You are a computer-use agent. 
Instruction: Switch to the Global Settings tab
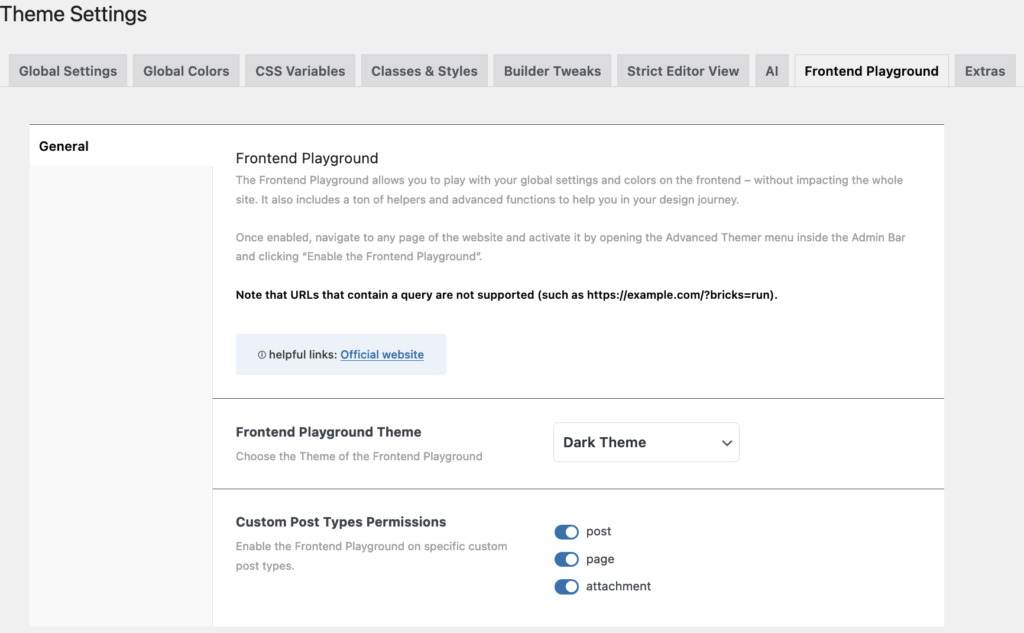pos(68,71)
